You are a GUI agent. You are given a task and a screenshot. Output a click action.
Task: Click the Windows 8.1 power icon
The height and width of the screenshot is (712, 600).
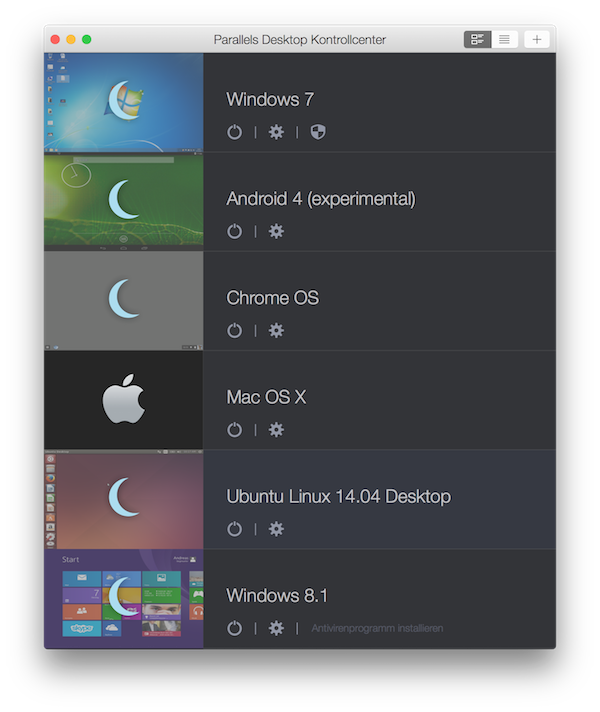(234, 628)
